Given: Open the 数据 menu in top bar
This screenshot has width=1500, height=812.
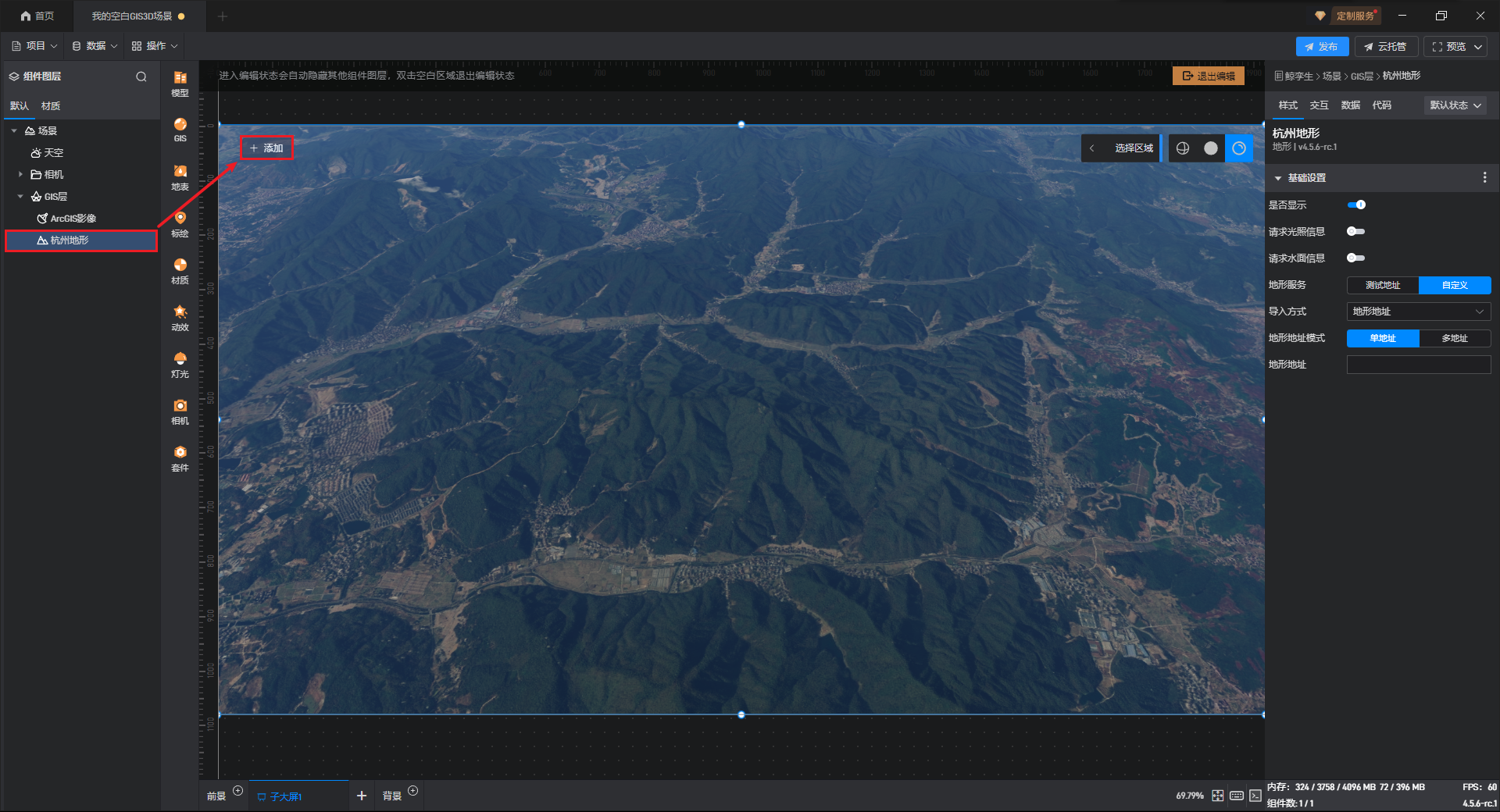Looking at the screenshot, I should [95, 46].
